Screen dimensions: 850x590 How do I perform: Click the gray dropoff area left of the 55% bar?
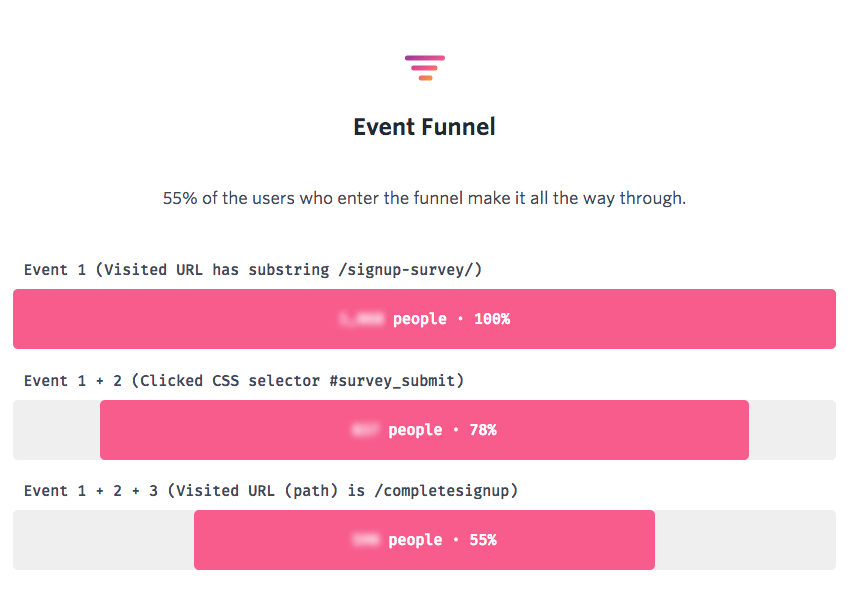click(104, 540)
